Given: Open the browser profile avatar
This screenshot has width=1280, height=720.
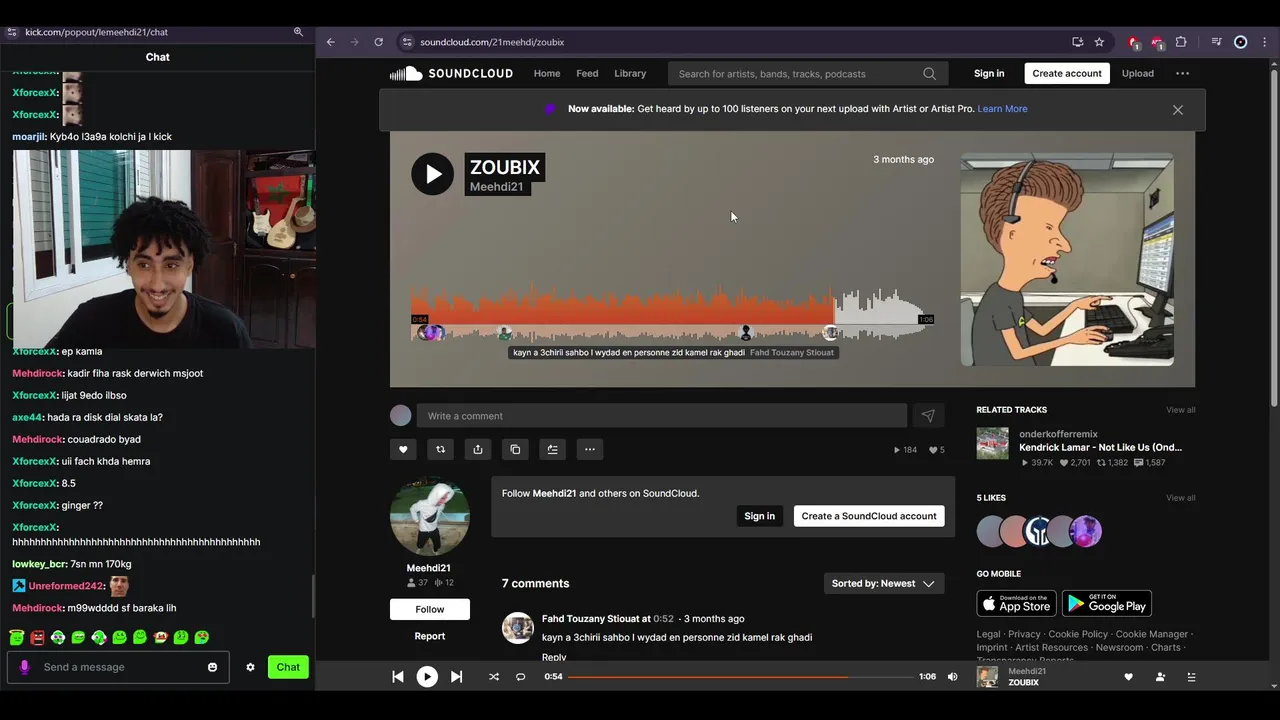Looking at the screenshot, I should (1241, 42).
